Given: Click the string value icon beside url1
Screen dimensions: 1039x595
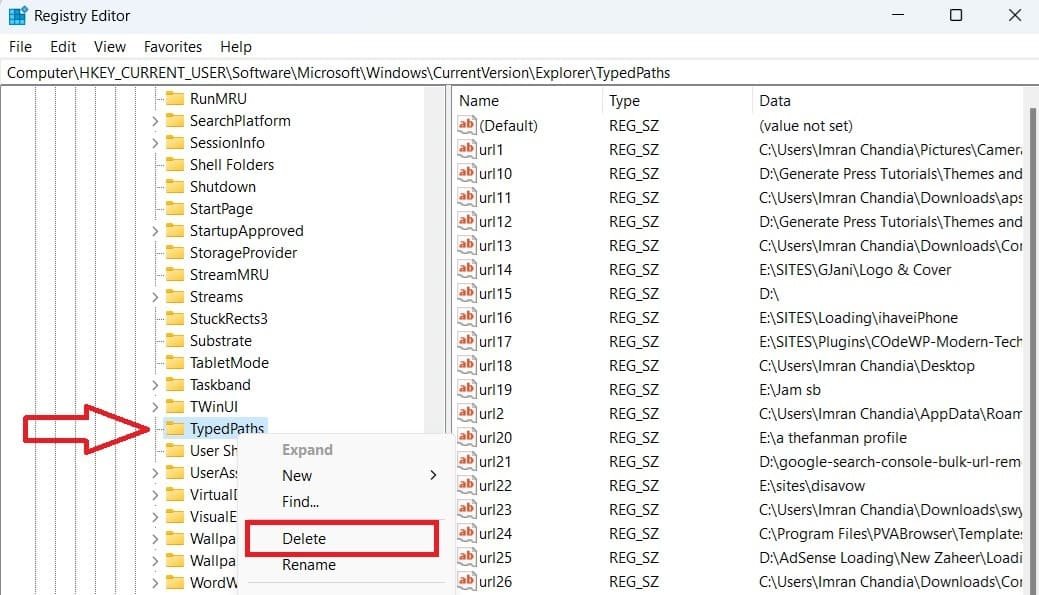Looking at the screenshot, I should click(x=467, y=150).
